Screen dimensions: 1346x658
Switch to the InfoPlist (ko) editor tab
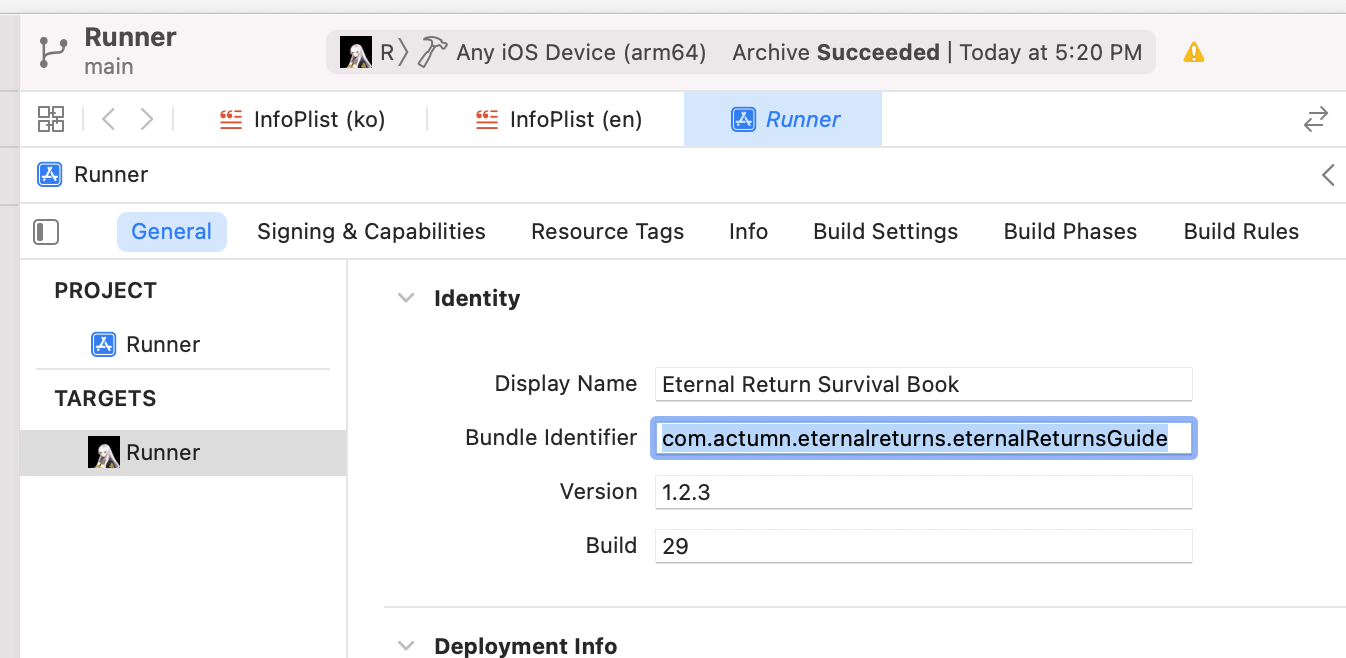point(303,120)
